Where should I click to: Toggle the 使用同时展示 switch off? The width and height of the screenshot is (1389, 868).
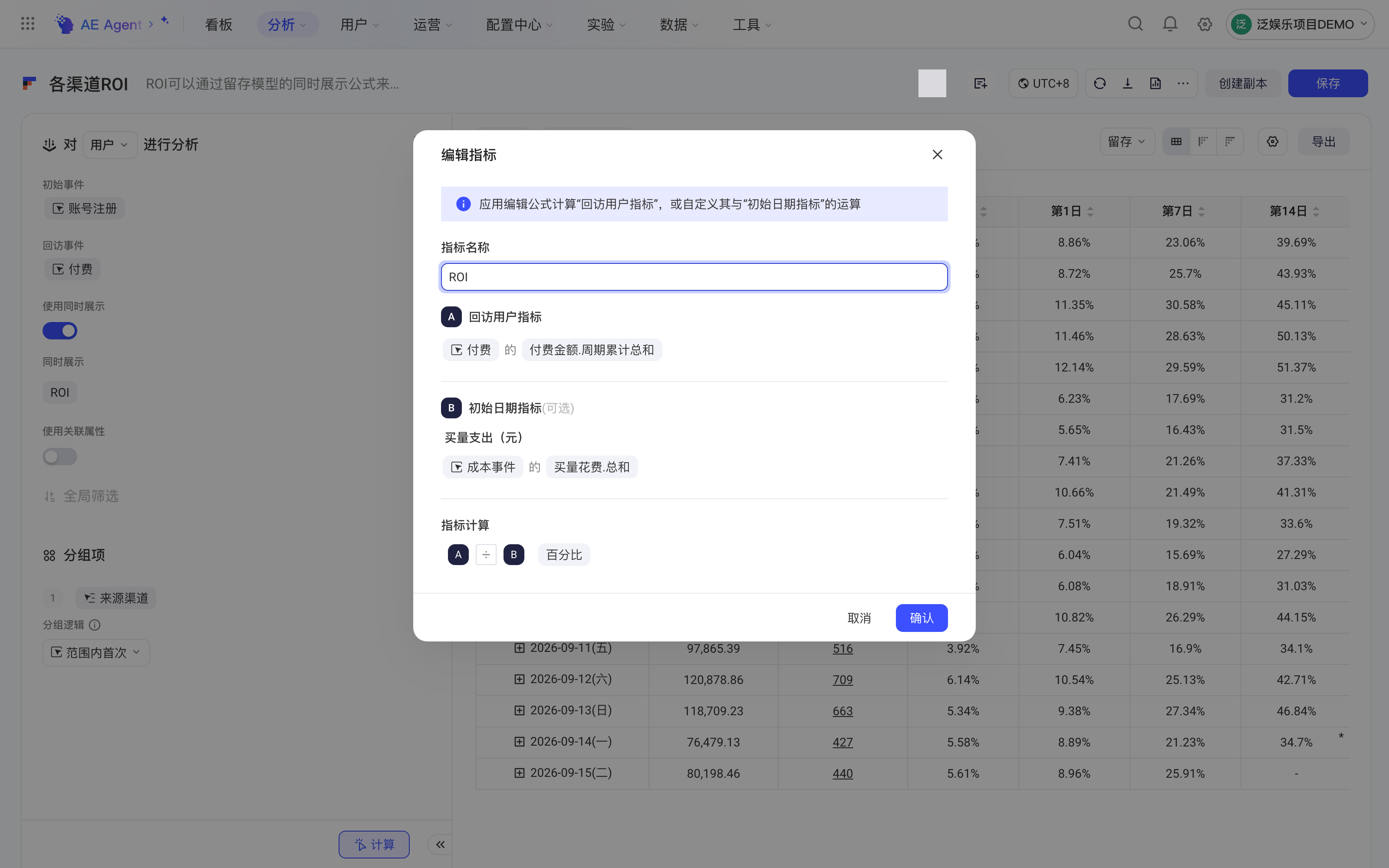coord(60,331)
